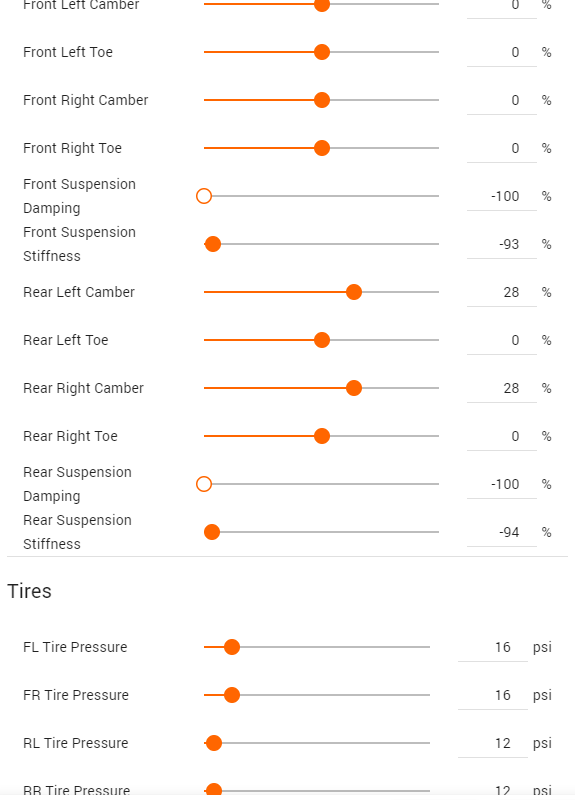The height and width of the screenshot is (800, 575).
Task: Click the Rear Left Camber slider handle
Action: (x=354, y=292)
